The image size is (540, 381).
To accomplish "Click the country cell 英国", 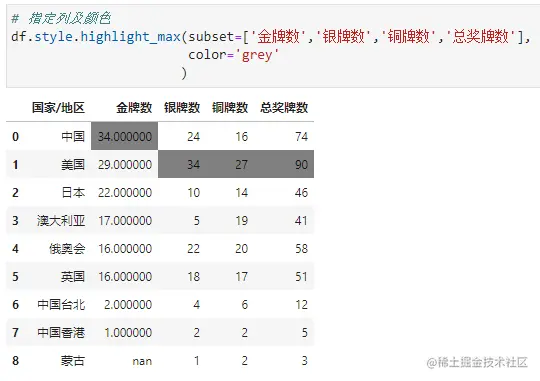I will [73, 276].
